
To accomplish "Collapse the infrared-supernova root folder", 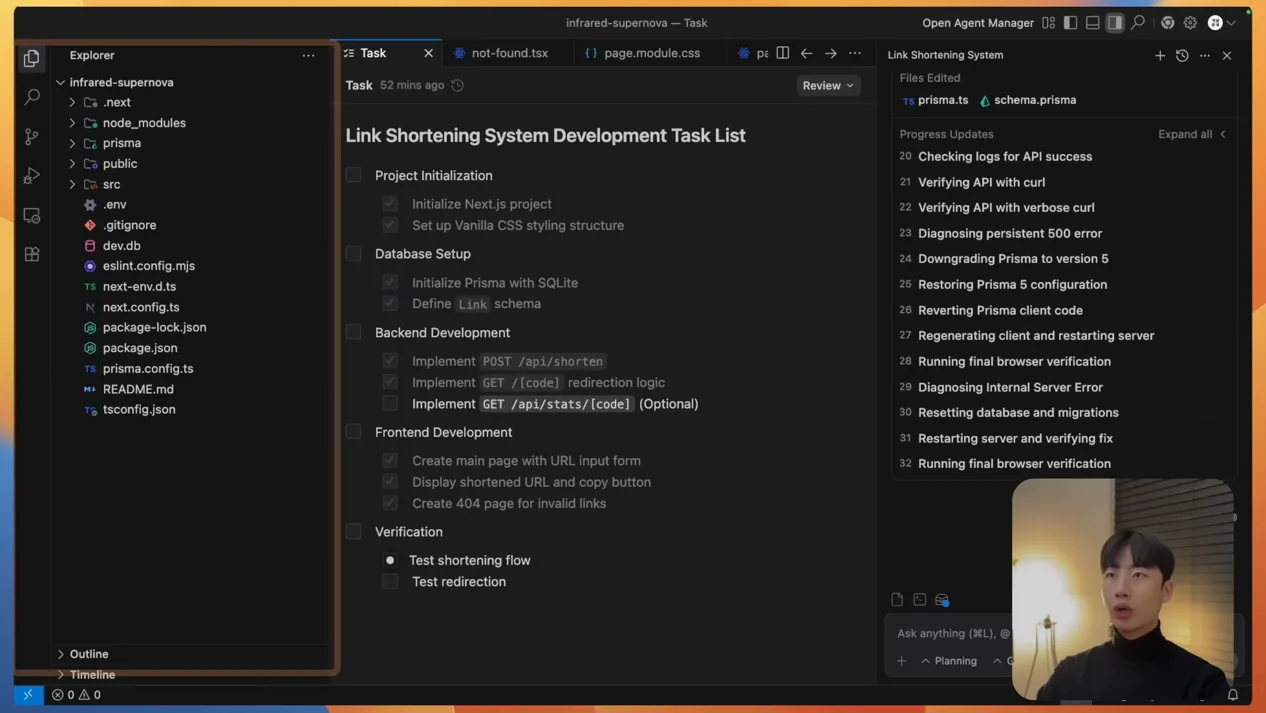I will coord(61,82).
